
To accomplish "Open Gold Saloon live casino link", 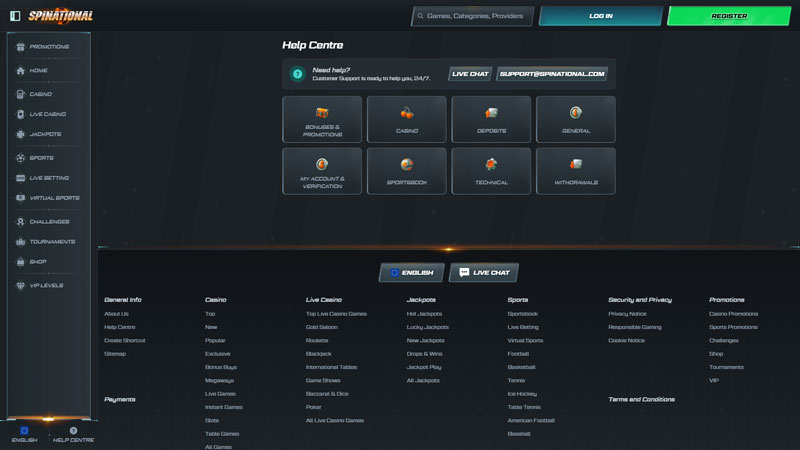I will 322,327.
